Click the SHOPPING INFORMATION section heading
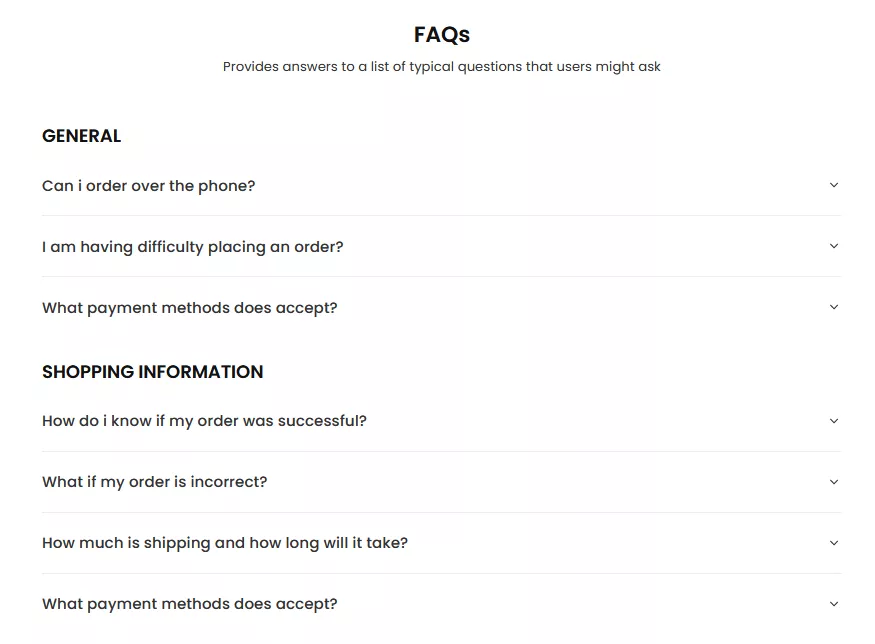 tap(152, 372)
